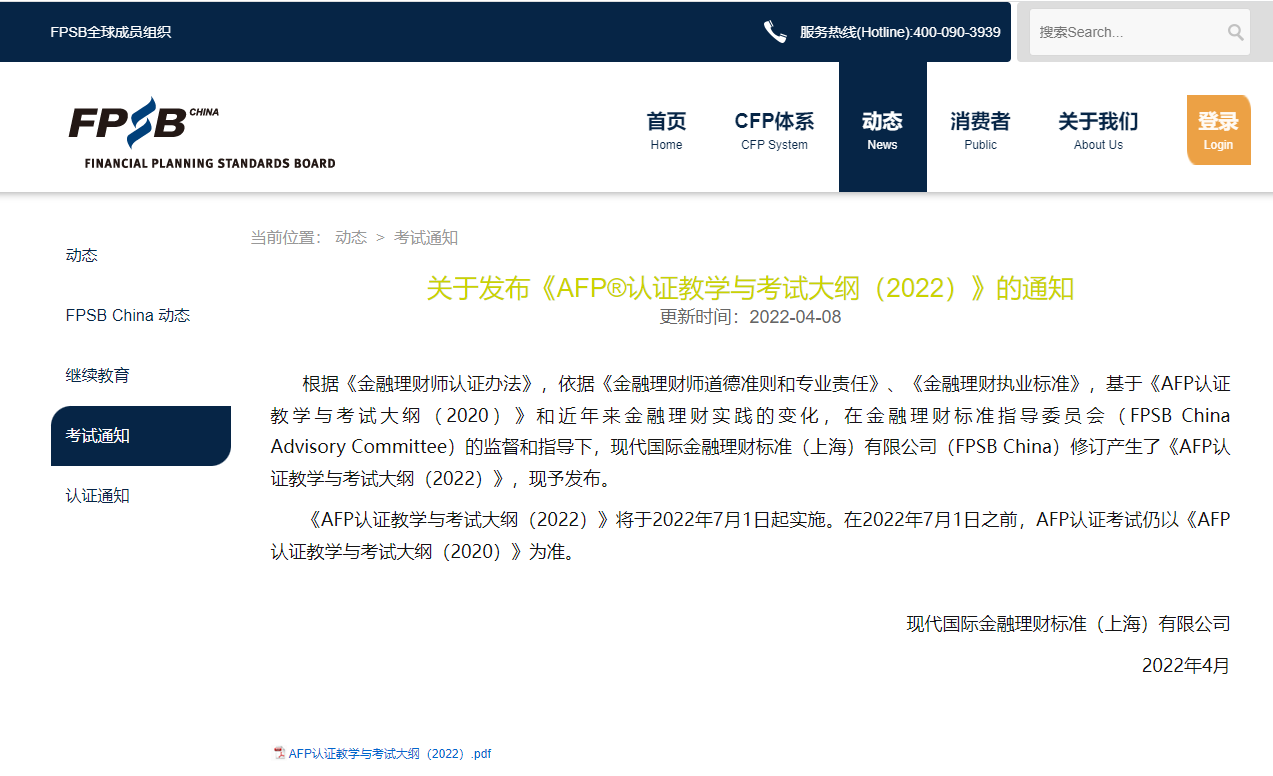Click the date 2022年4月
This screenshot has width=1273, height=776.
tap(1186, 665)
